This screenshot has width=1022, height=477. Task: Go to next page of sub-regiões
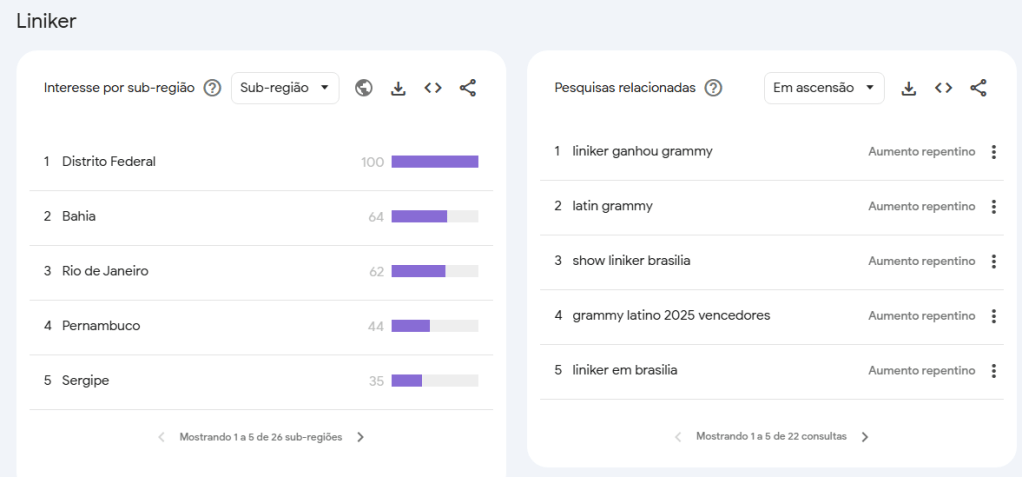[x=360, y=437]
